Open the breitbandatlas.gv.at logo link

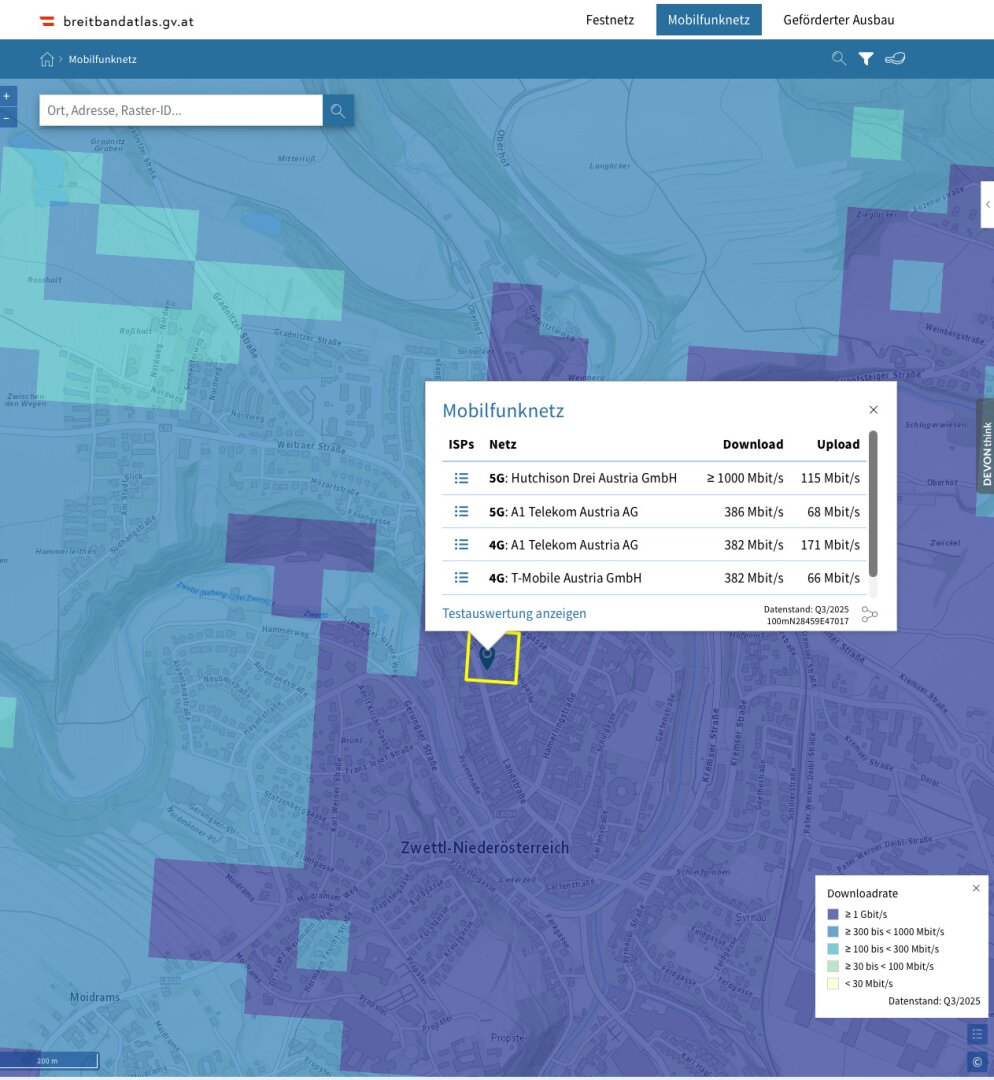tap(116, 21)
